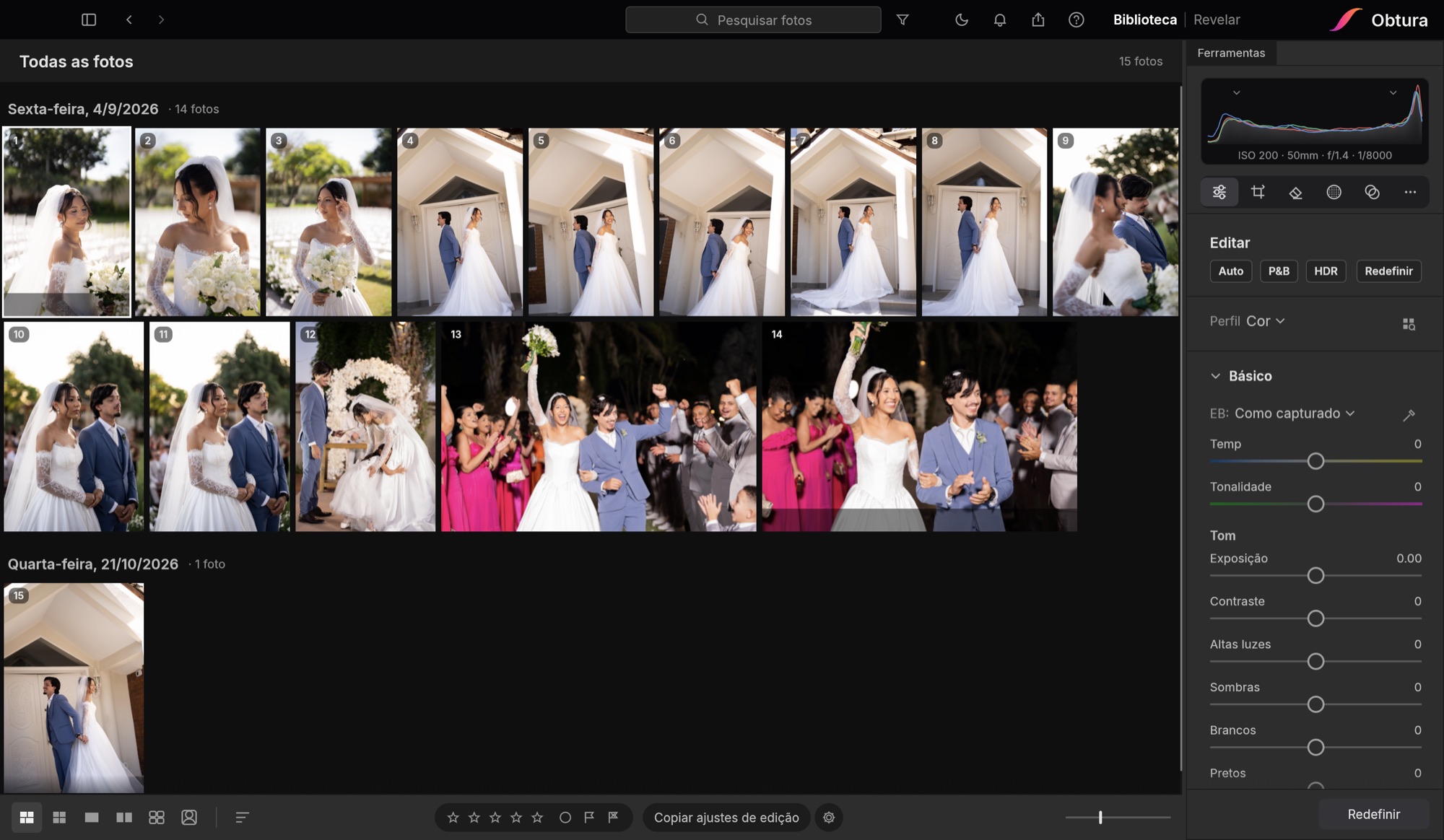The width and height of the screenshot is (1444, 840).
Task: Open the filter funnel icon
Action: (902, 19)
